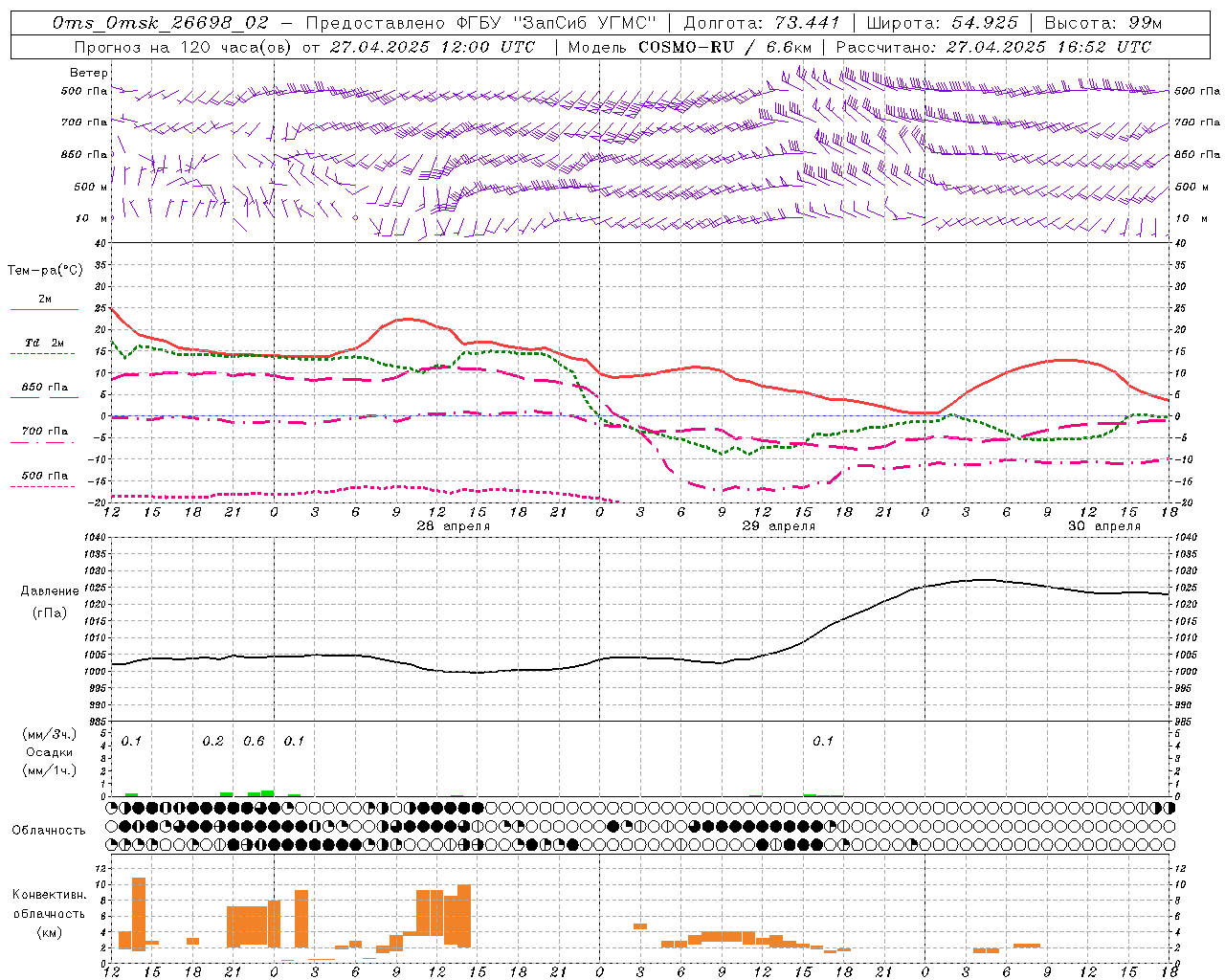Click the Ветер panel label
The image size is (1225, 980).
[x=88, y=73]
